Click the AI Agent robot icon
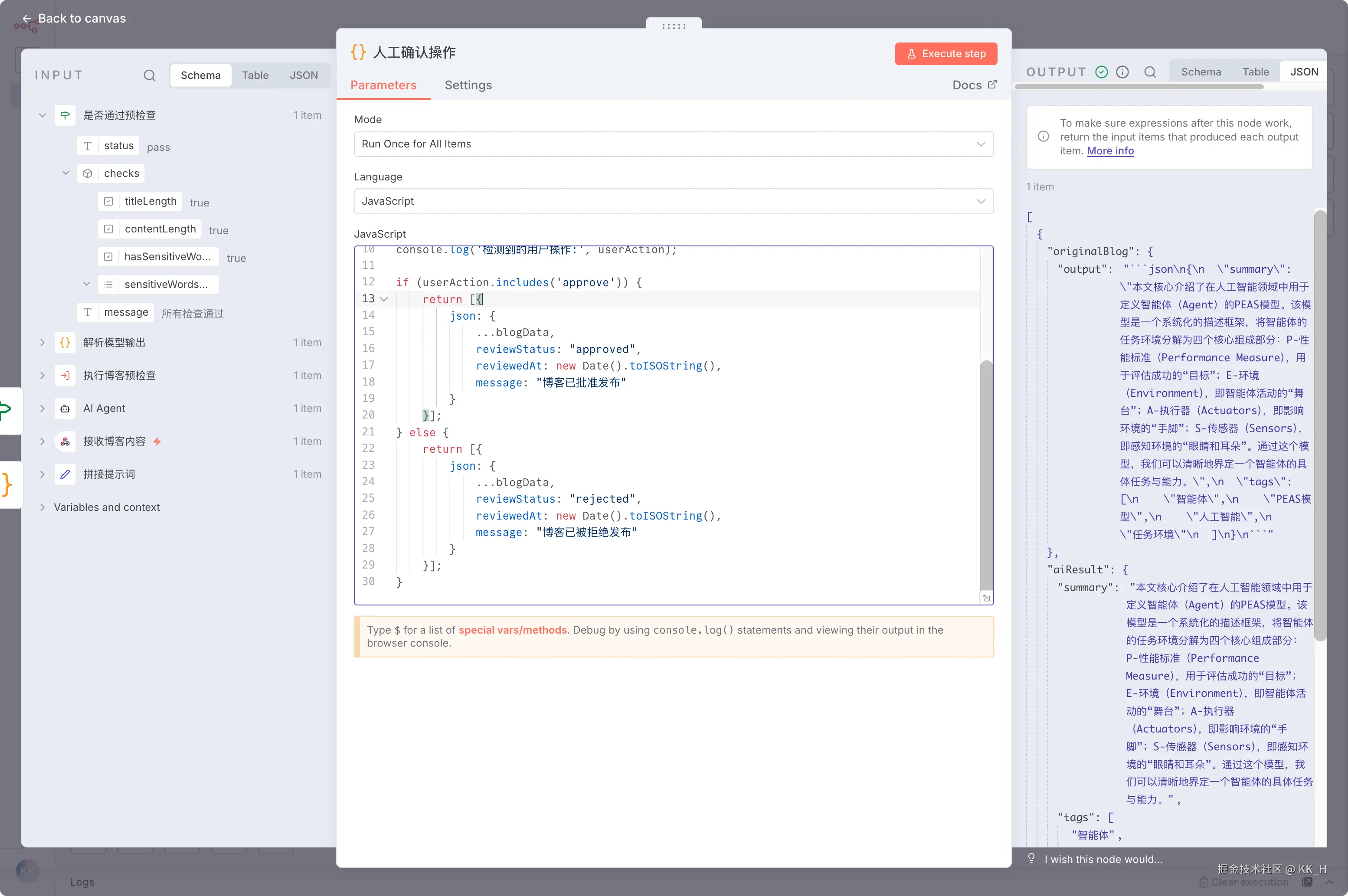 click(65, 409)
